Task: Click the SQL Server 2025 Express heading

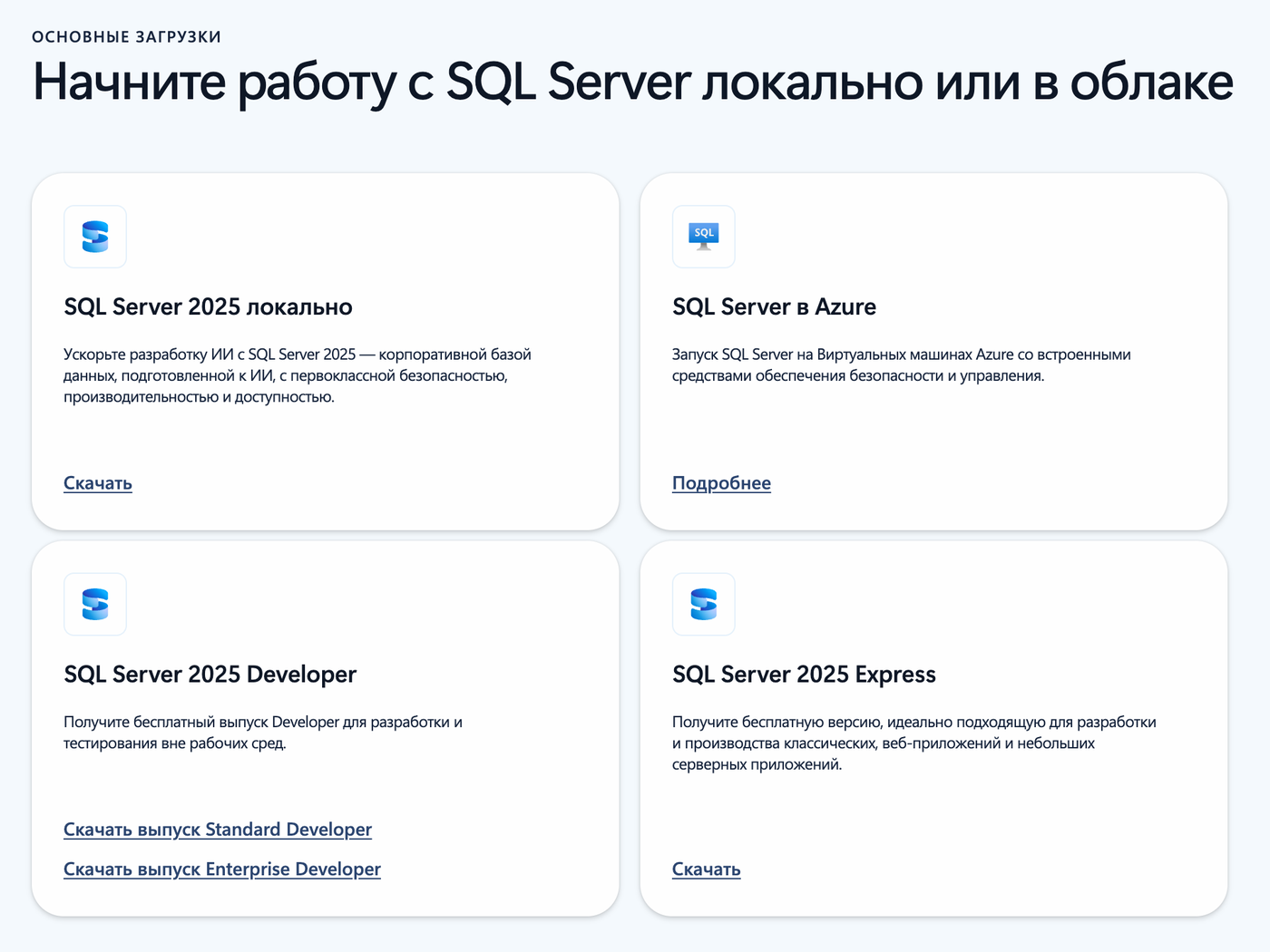Action: pos(804,675)
